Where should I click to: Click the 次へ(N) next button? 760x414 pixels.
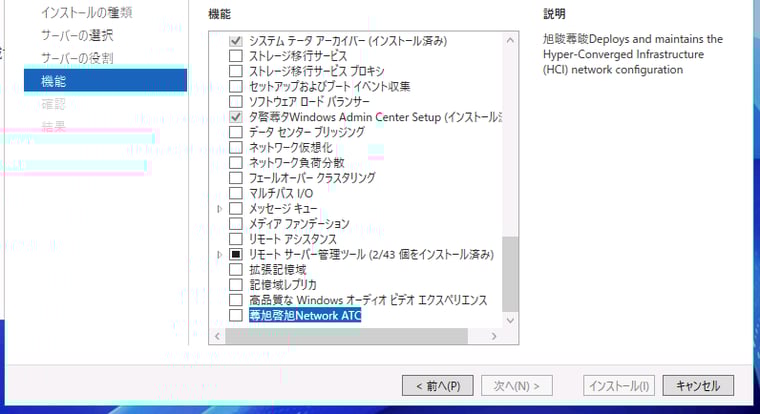[x=517, y=386]
